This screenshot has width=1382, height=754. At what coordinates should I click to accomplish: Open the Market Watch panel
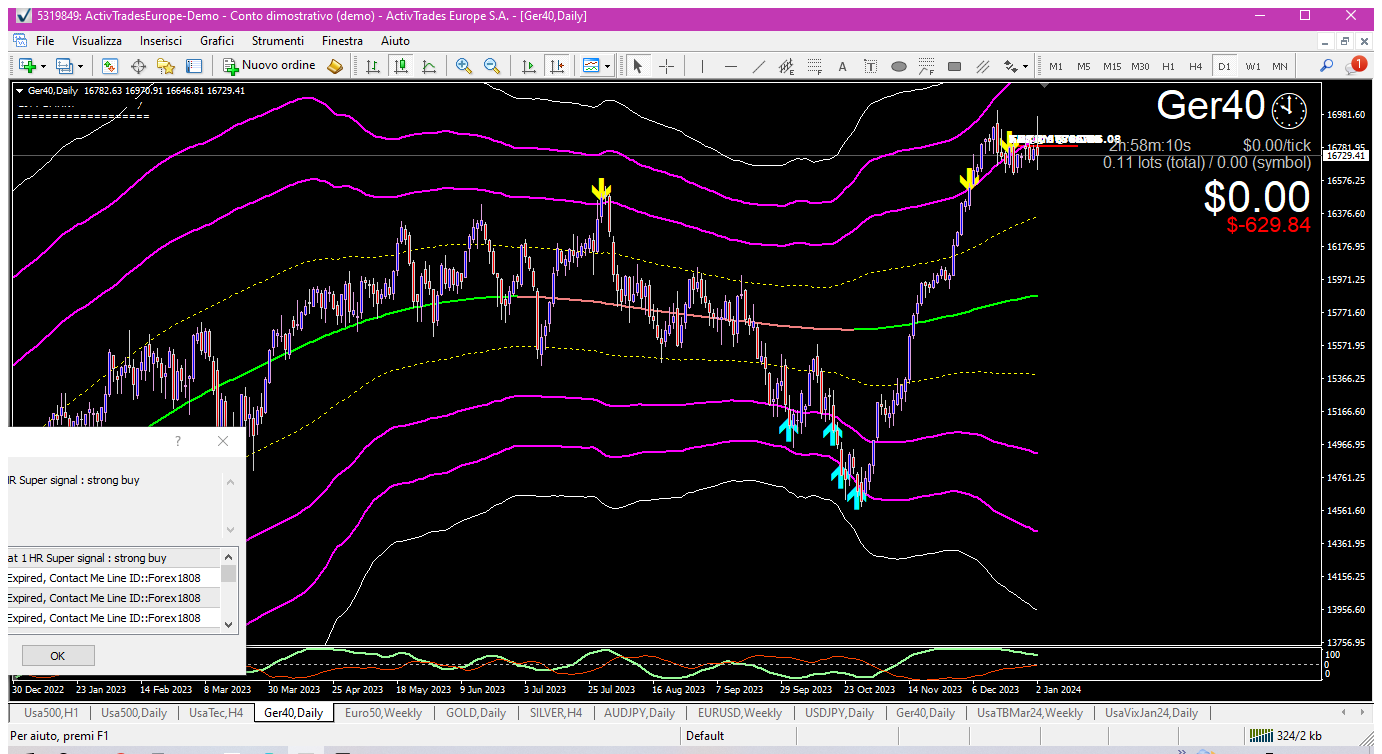110,66
